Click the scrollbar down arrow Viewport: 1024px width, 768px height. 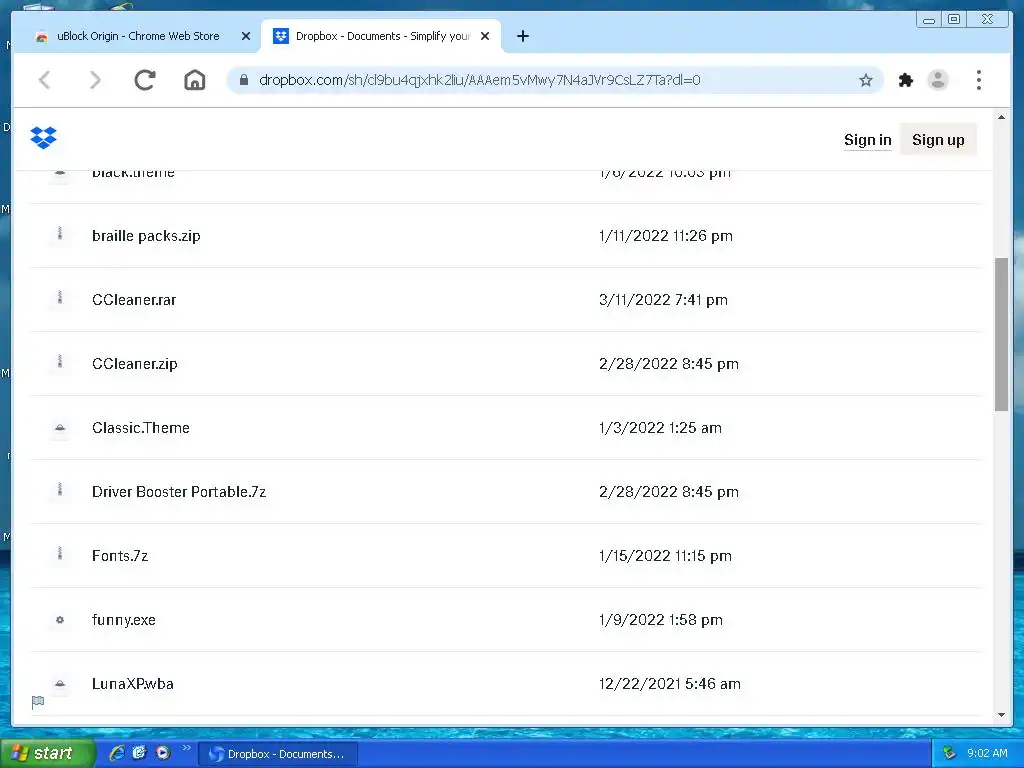tap(1001, 715)
